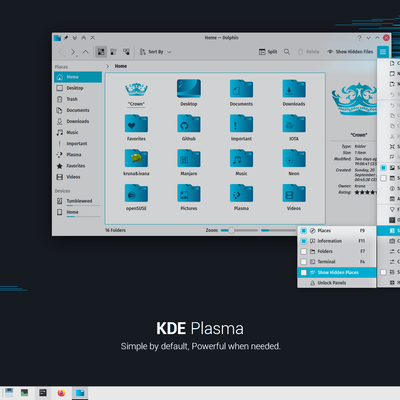400x400 pixels.
Task: Open Firefox from the taskbar
Action: click(x=61, y=393)
